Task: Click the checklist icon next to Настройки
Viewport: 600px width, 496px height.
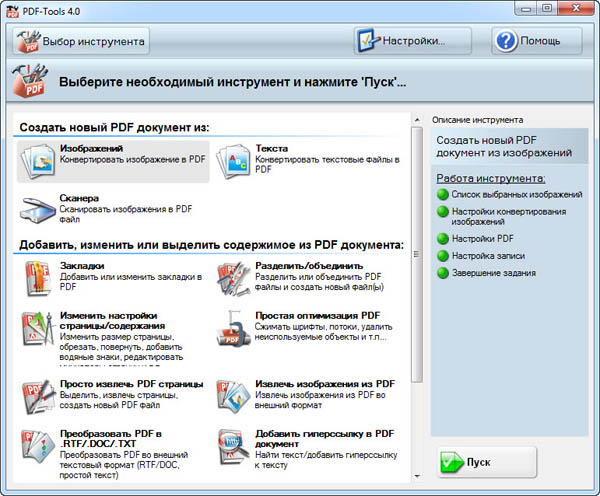Action: tap(369, 40)
